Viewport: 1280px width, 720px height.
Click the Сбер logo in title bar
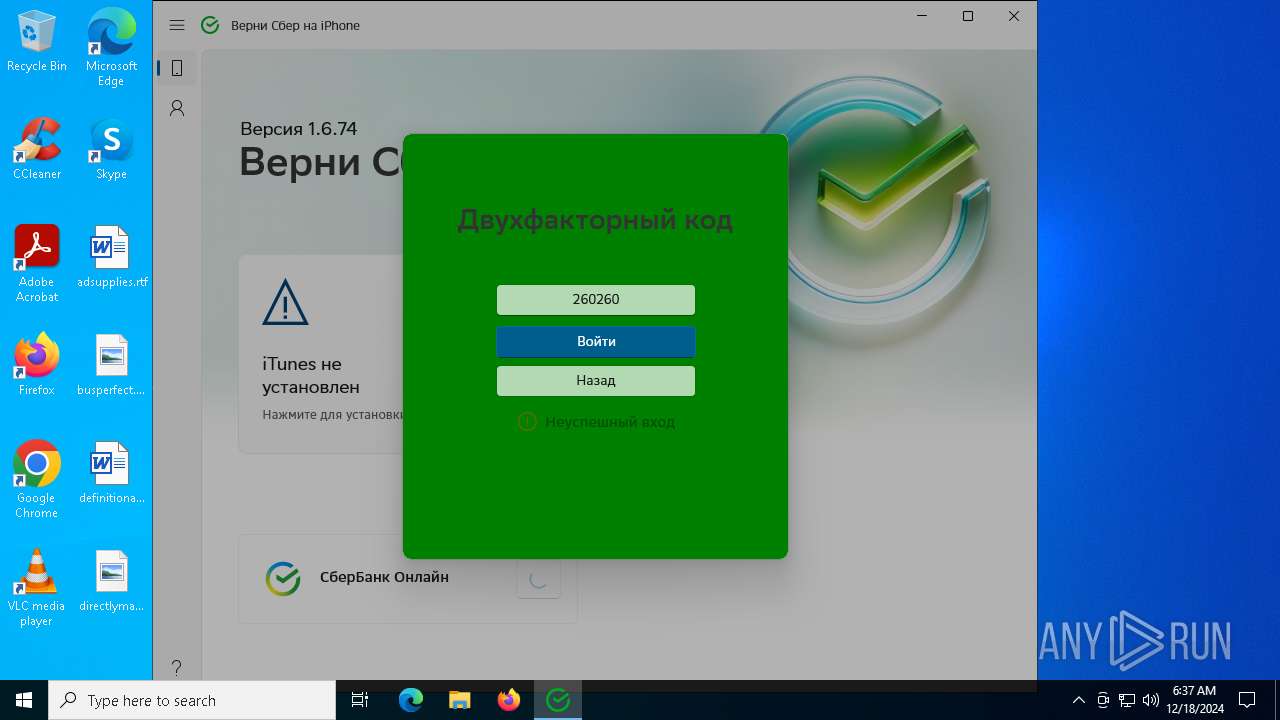point(210,25)
